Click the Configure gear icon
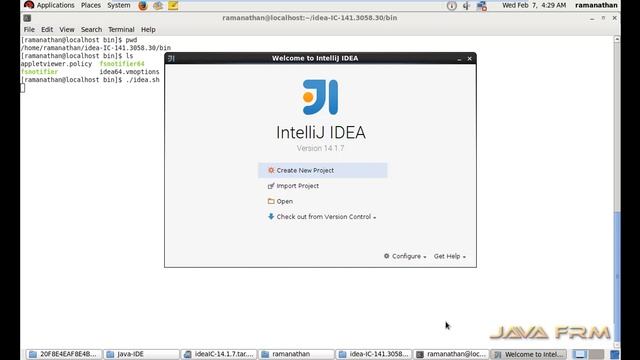The height and width of the screenshot is (360, 640). [387, 256]
